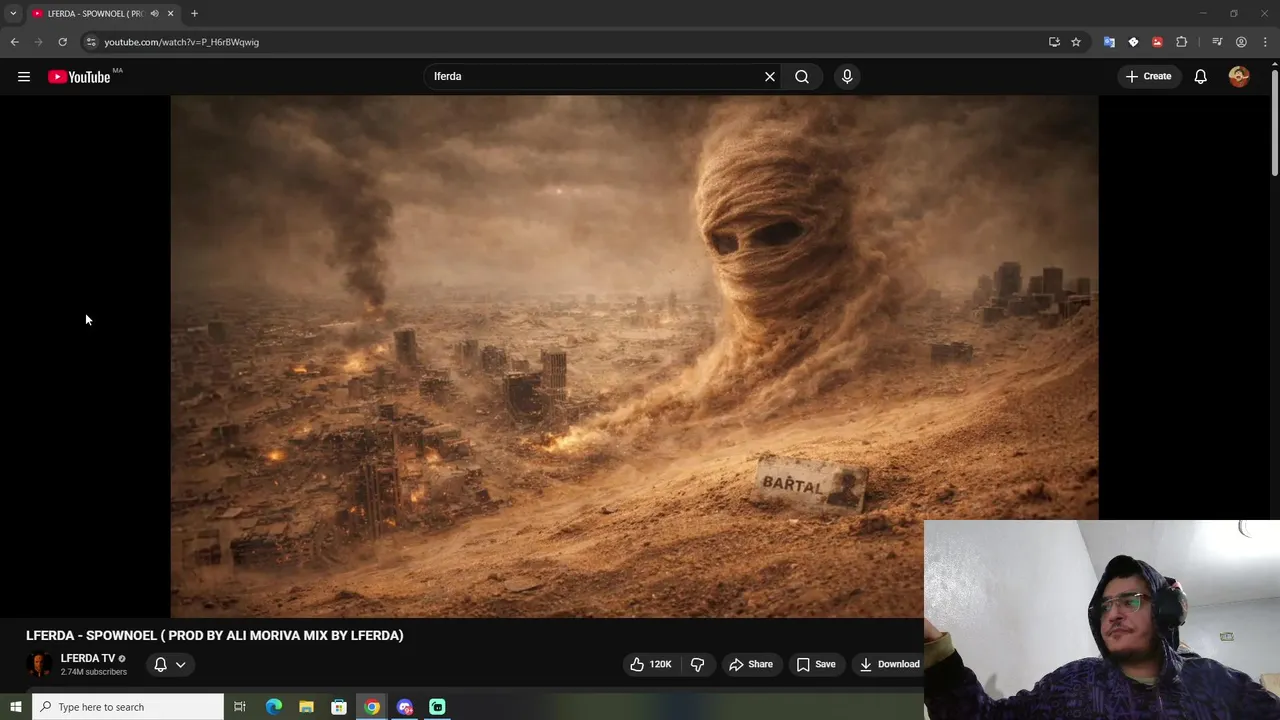View site information in address bar
This screenshot has width=1280, height=720.
(90, 42)
